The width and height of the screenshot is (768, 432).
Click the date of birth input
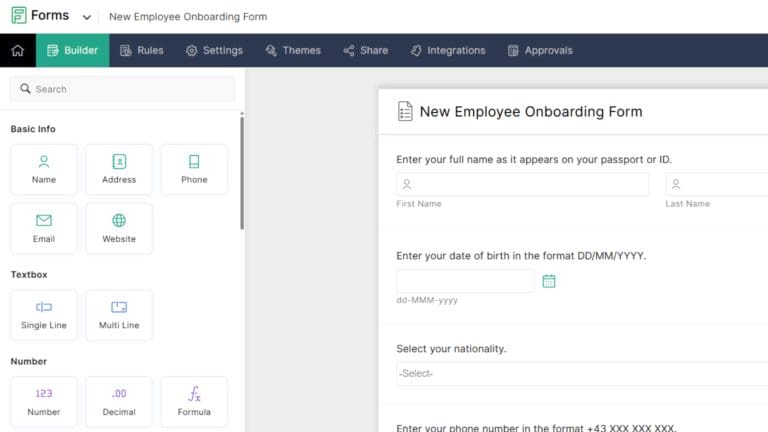(x=465, y=281)
